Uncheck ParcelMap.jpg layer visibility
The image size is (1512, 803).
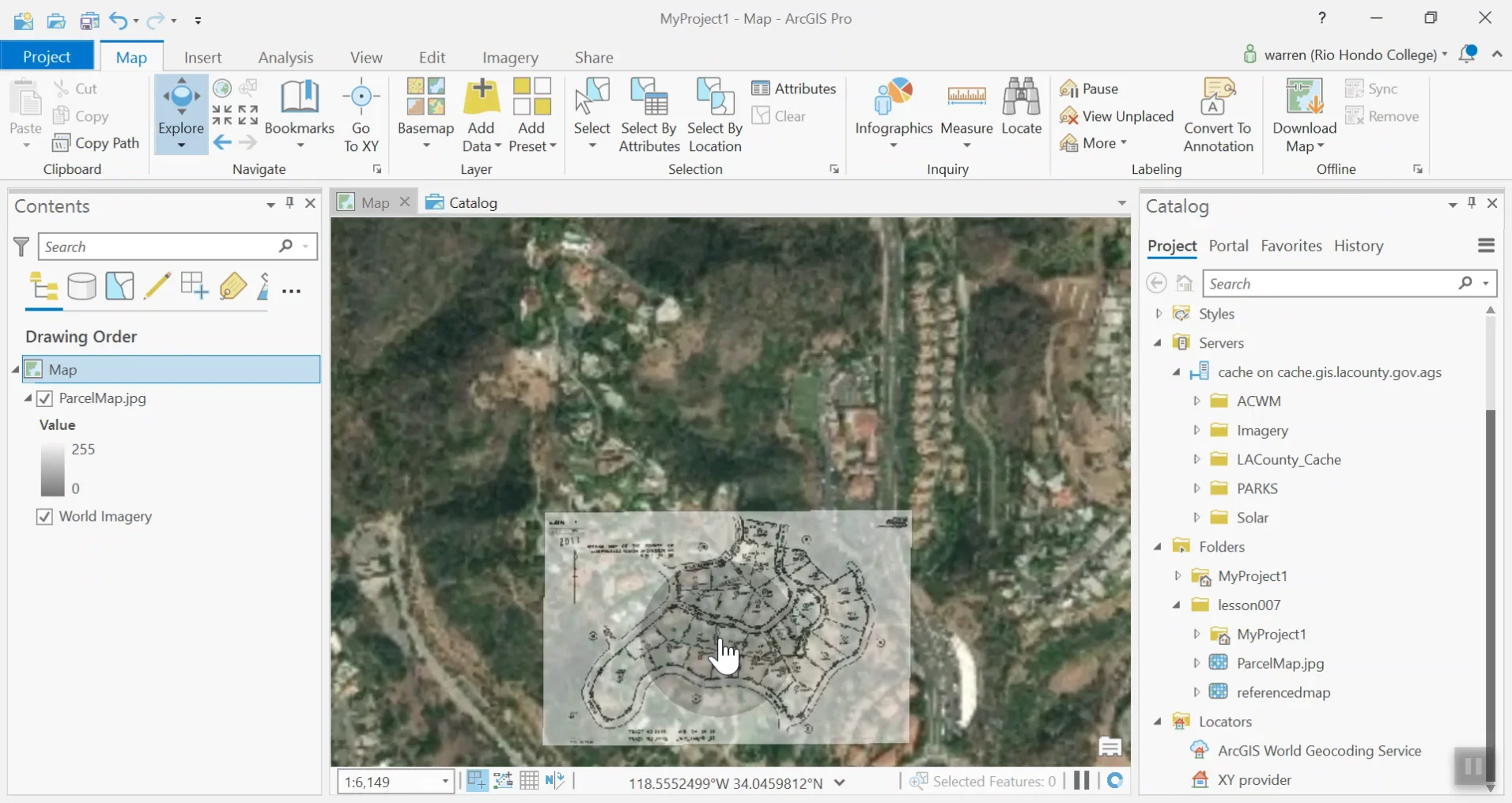tap(44, 398)
